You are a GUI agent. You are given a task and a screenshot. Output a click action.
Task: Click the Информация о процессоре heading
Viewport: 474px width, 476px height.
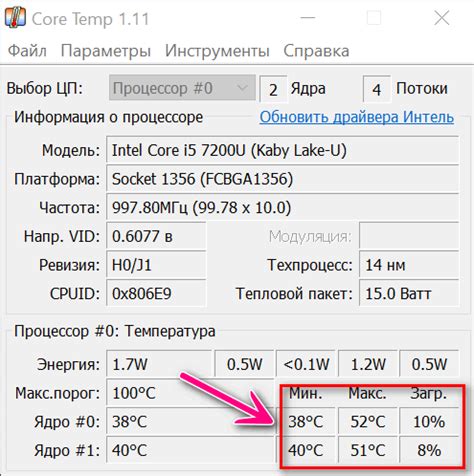[x=108, y=117]
